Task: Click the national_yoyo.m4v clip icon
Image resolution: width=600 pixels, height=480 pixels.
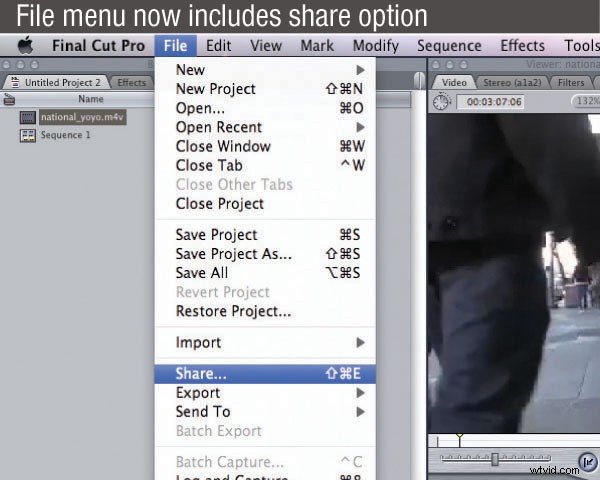Action: (x=28, y=117)
